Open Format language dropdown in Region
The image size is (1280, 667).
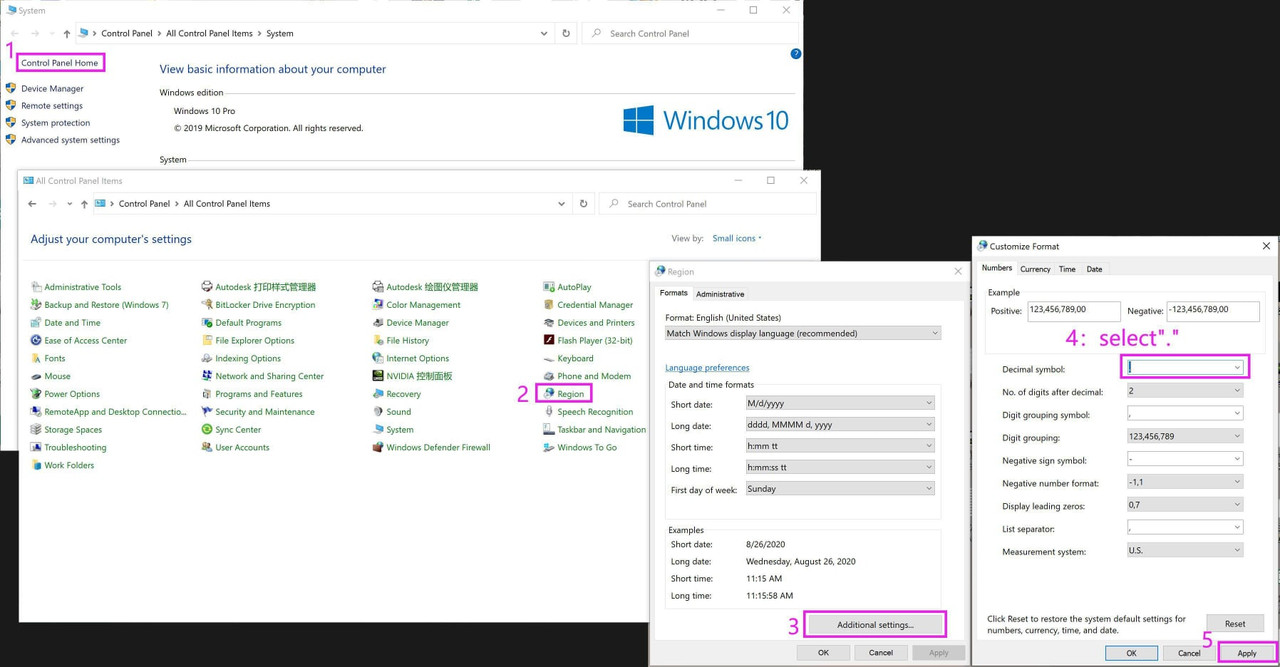pos(803,333)
